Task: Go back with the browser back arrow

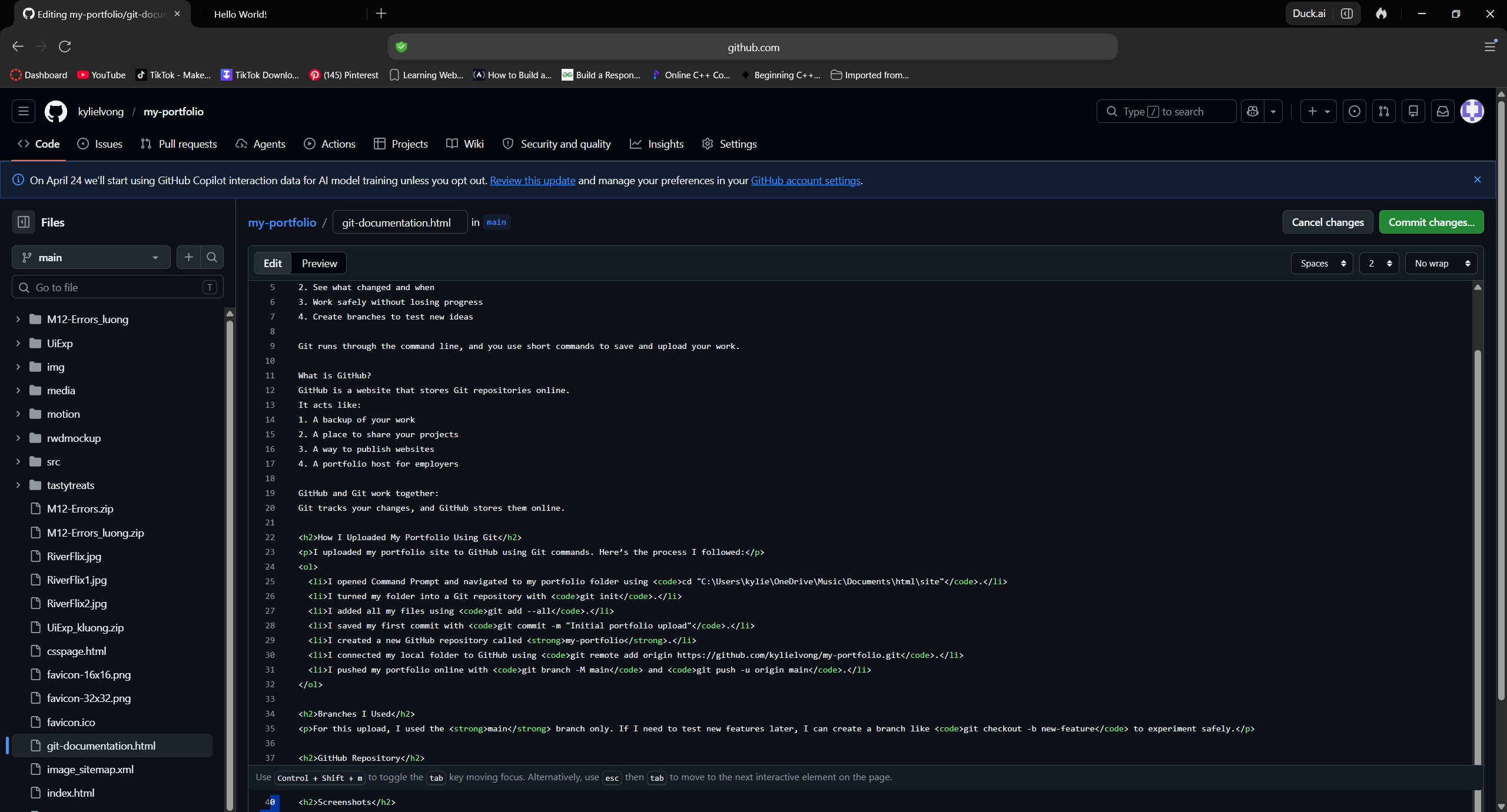Action: point(18,46)
